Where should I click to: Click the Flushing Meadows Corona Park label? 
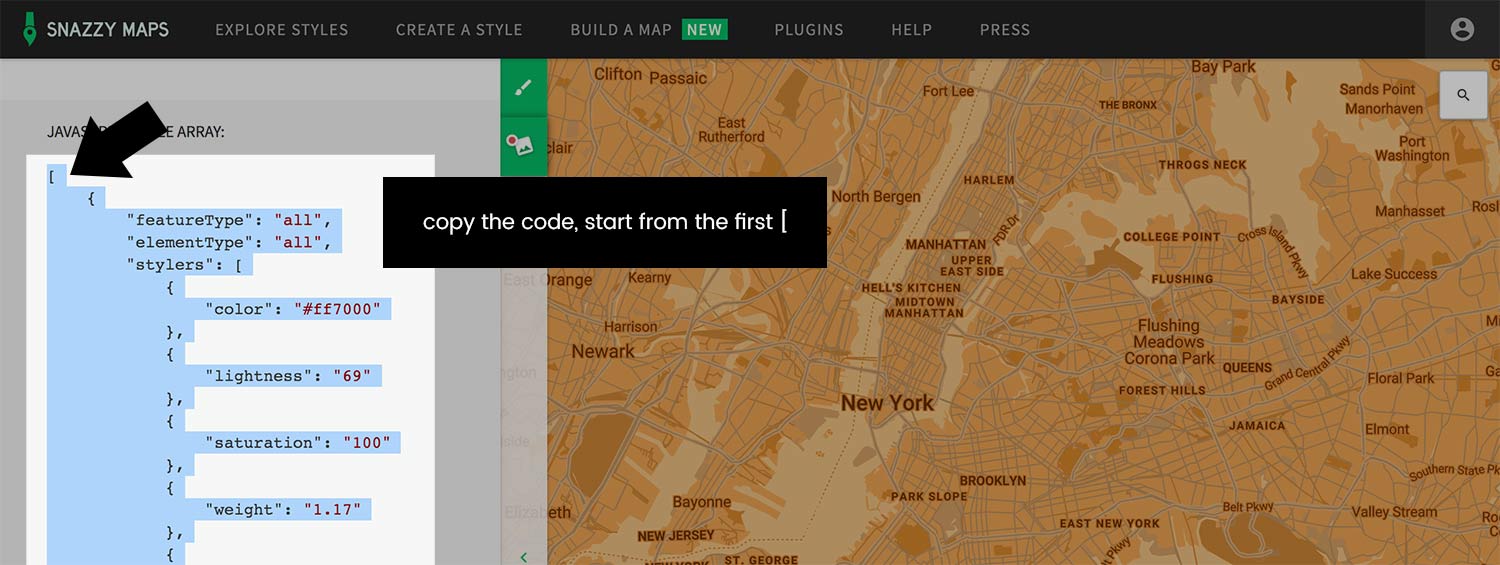pyautogui.click(x=1169, y=341)
